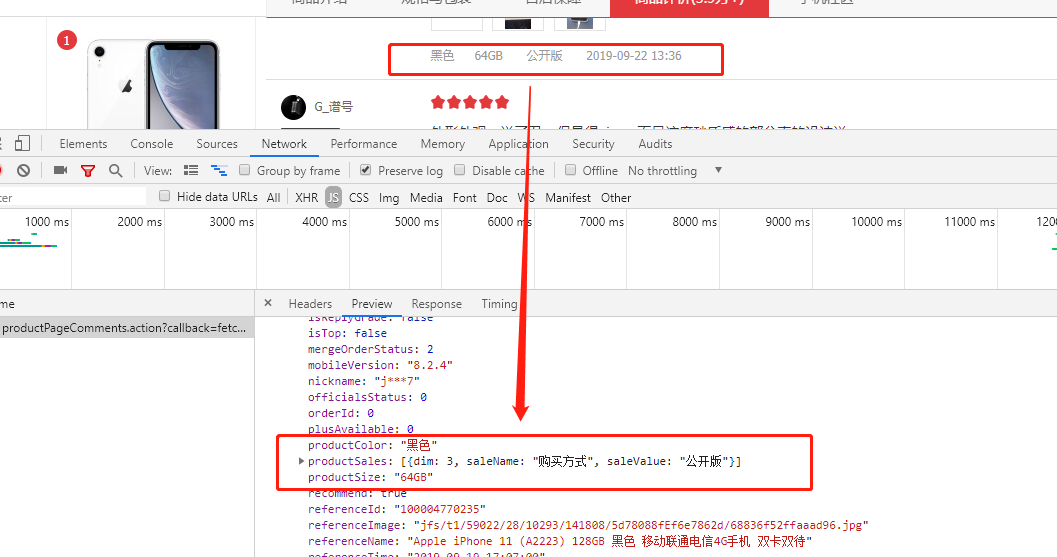Click the 4000 ms timeline marker
Viewport: 1057px width, 557px height.
coord(324,222)
